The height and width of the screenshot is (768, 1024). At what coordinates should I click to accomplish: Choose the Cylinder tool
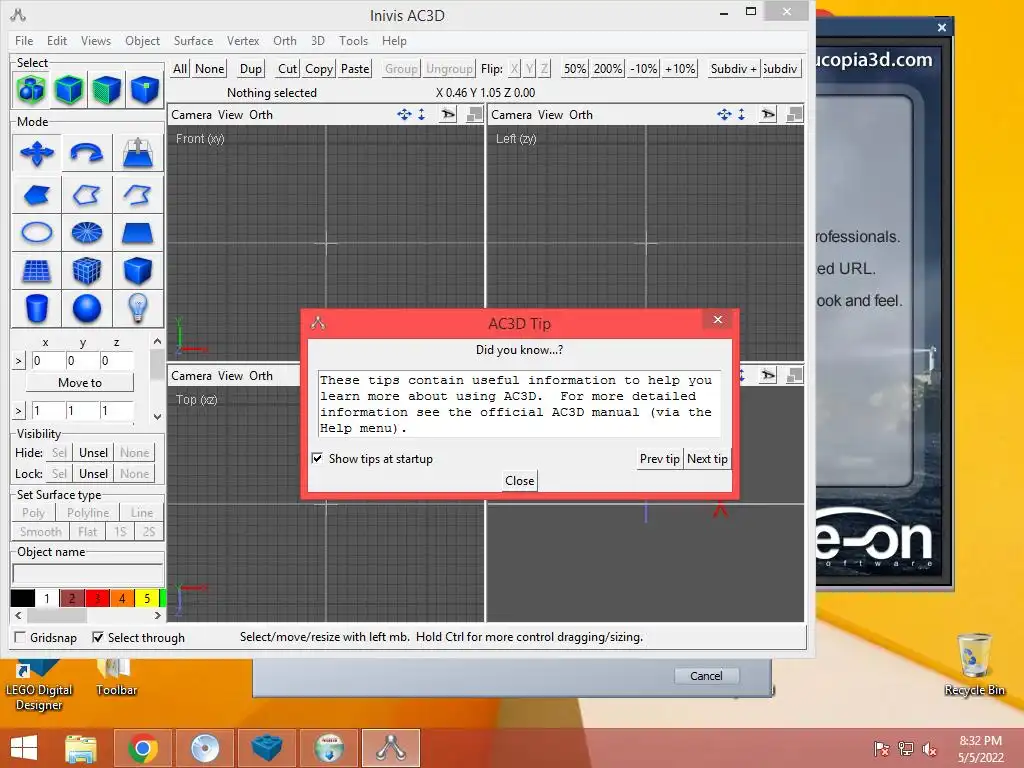pyautogui.click(x=37, y=308)
